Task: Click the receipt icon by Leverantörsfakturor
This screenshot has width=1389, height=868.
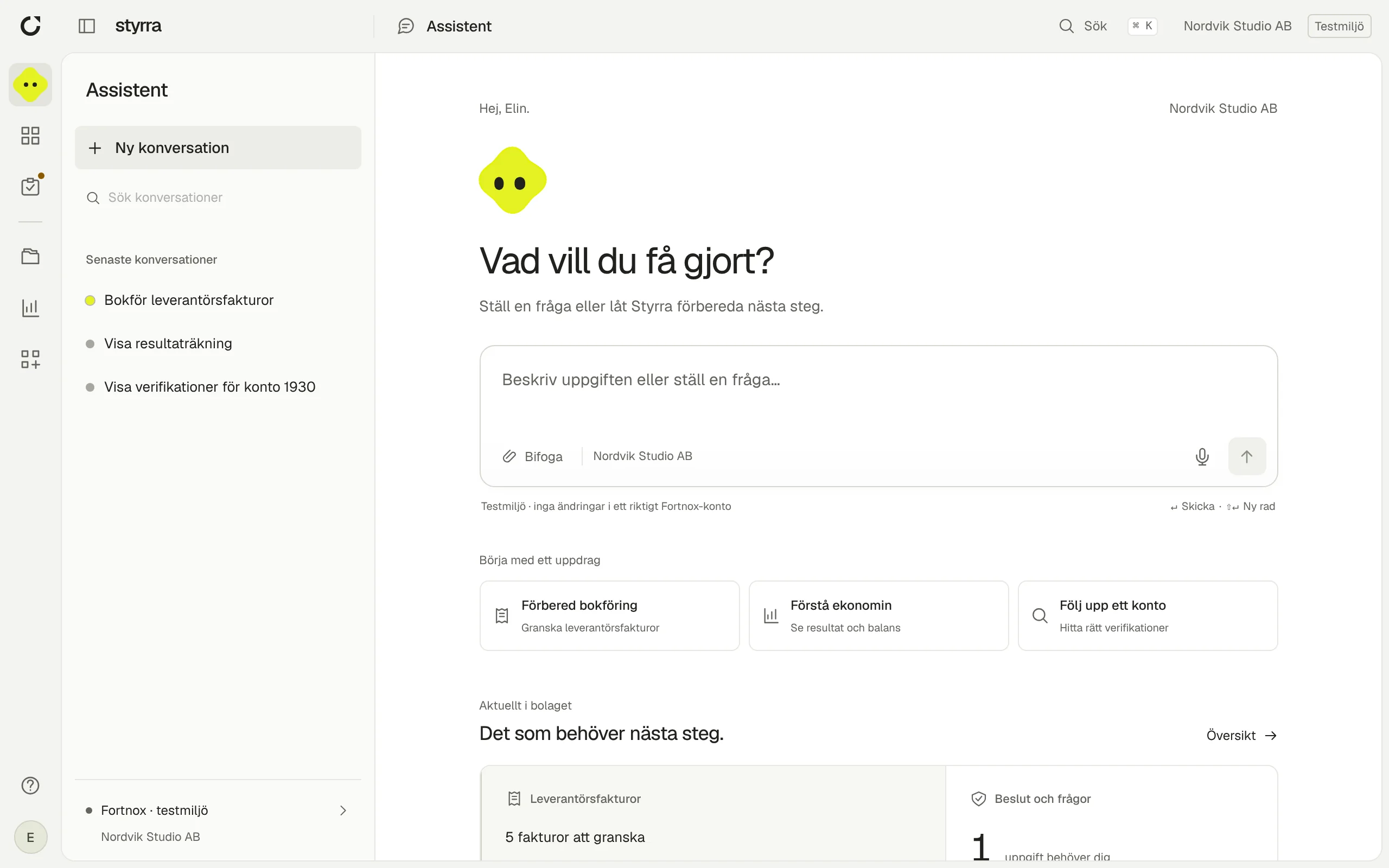Action: pyautogui.click(x=514, y=799)
